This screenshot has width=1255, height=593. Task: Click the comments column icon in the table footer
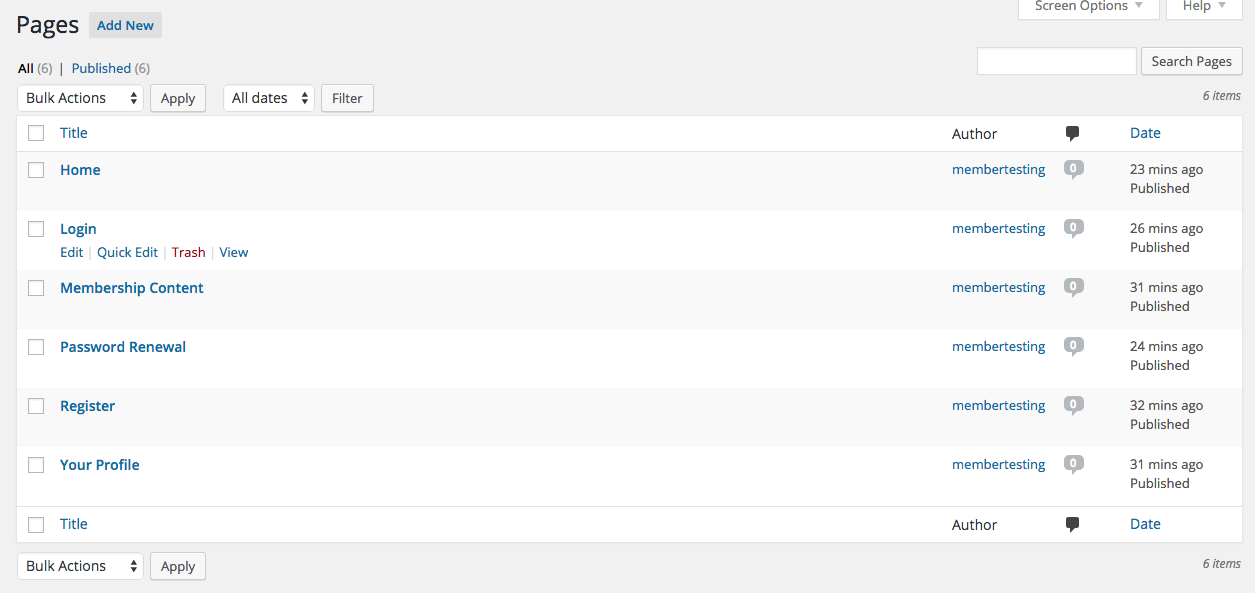(x=1072, y=524)
